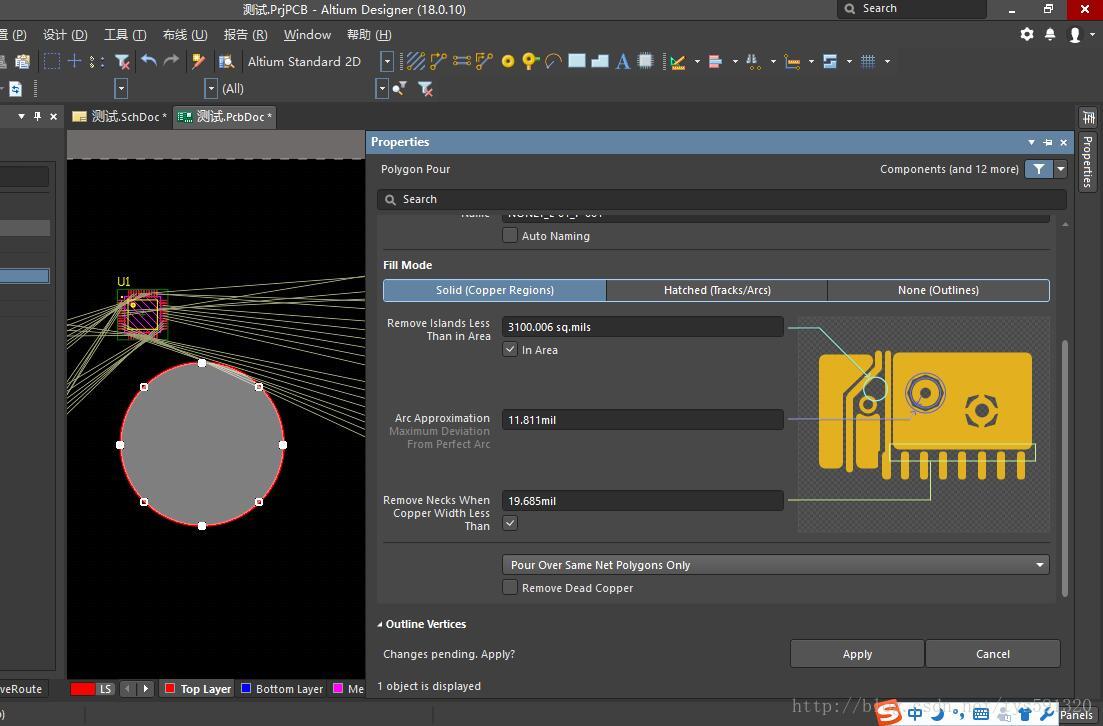1103x726 pixels.
Task: Place a pad on the board
Action: click(x=507, y=62)
